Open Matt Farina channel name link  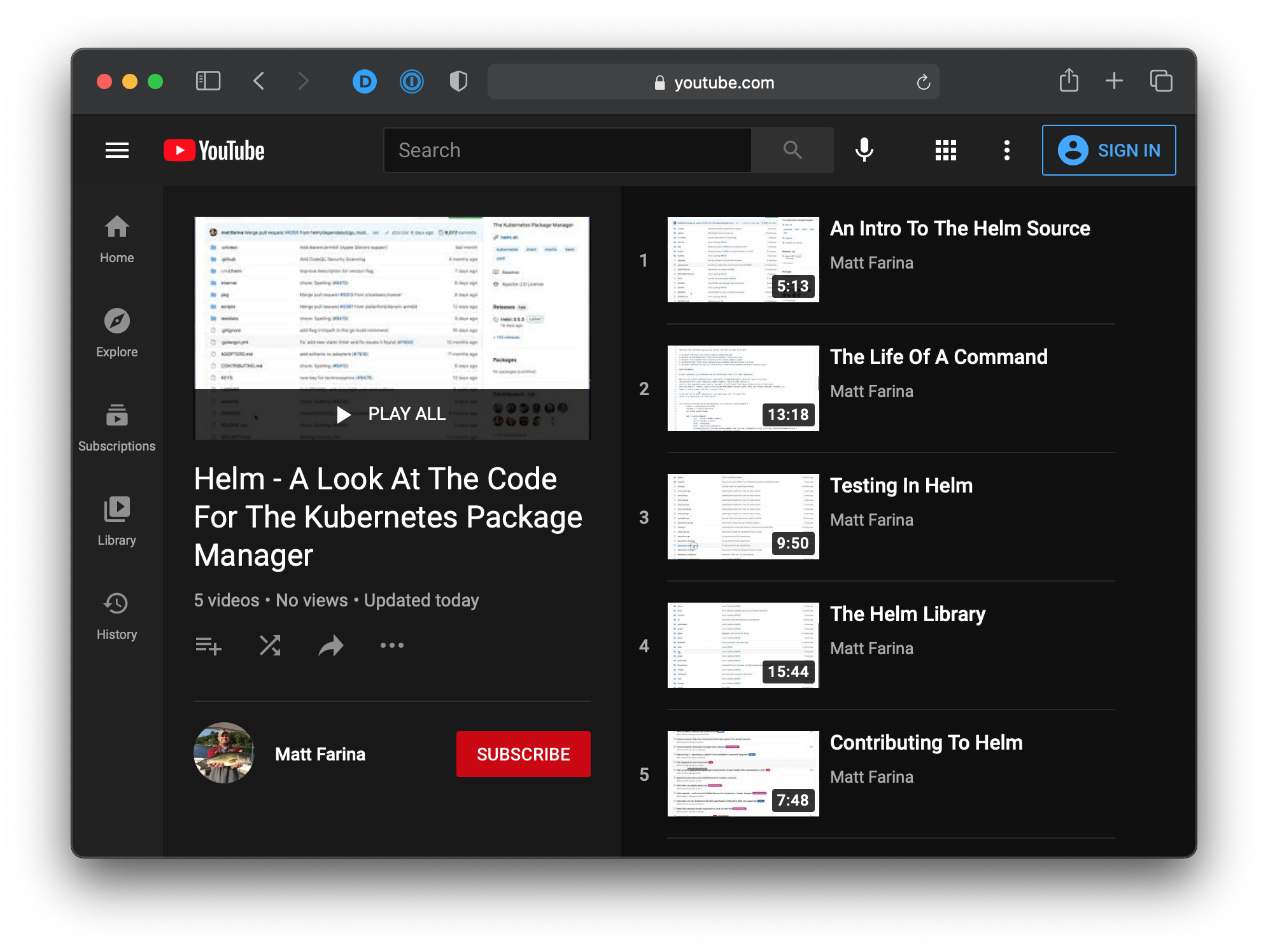(x=320, y=754)
